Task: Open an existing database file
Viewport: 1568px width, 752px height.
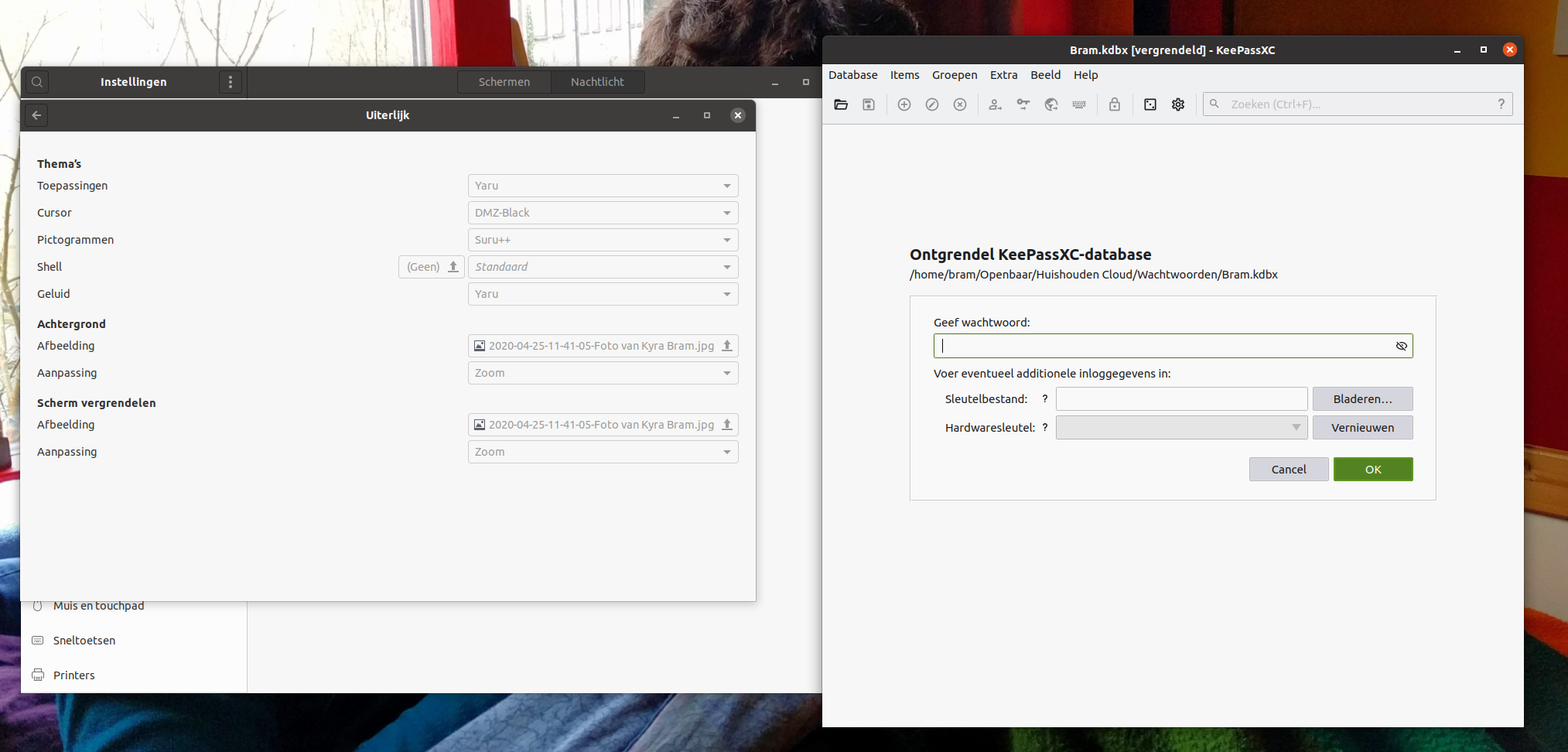Action: coord(841,104)
